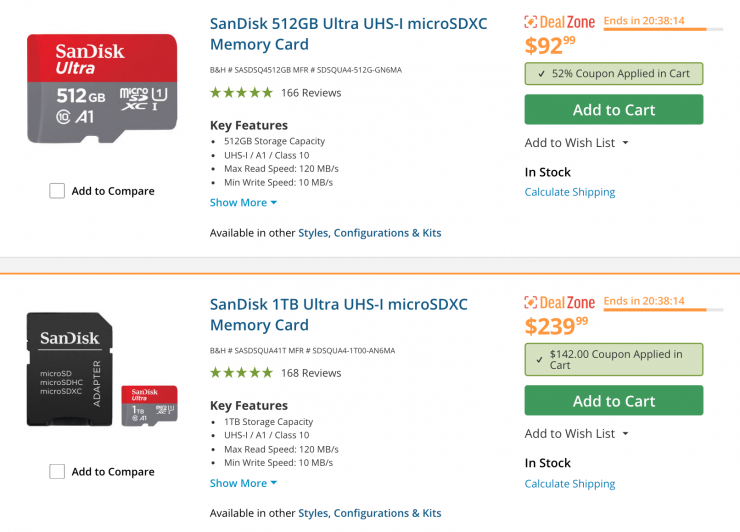Add the 1TB card to cart

coord(613,401)
